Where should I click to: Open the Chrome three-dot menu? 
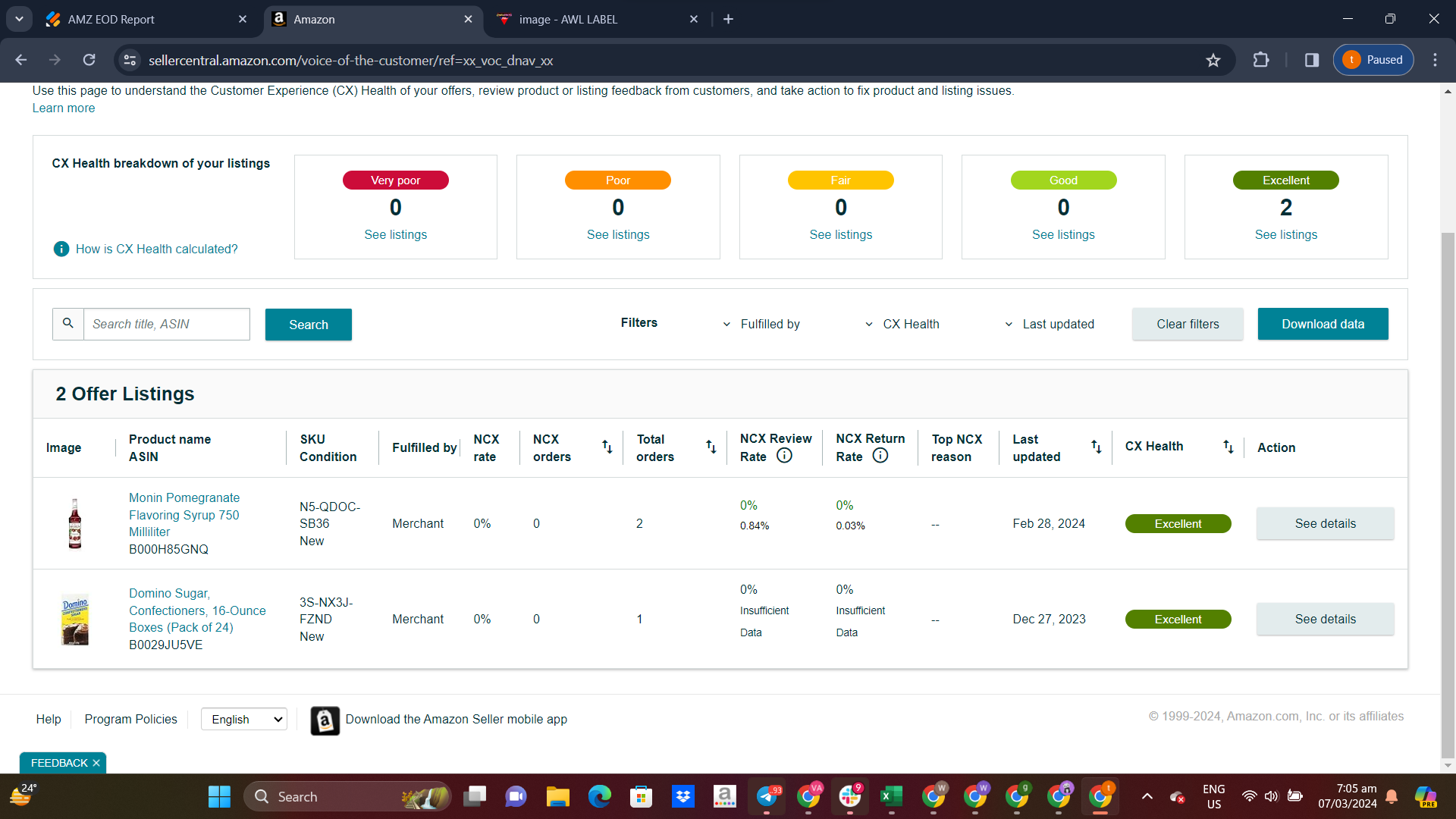(1435, 60)
